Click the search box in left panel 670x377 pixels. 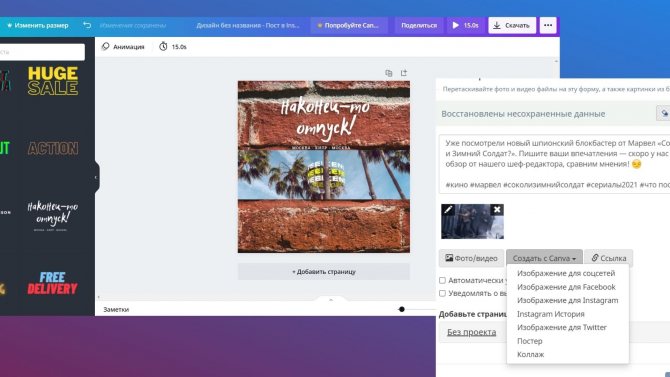click(42, 52)
